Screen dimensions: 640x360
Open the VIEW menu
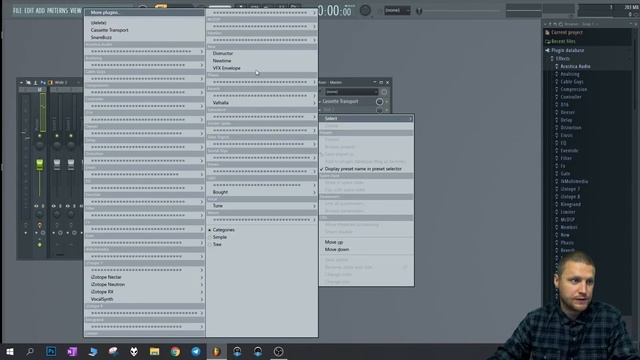[x=76, y=11]
